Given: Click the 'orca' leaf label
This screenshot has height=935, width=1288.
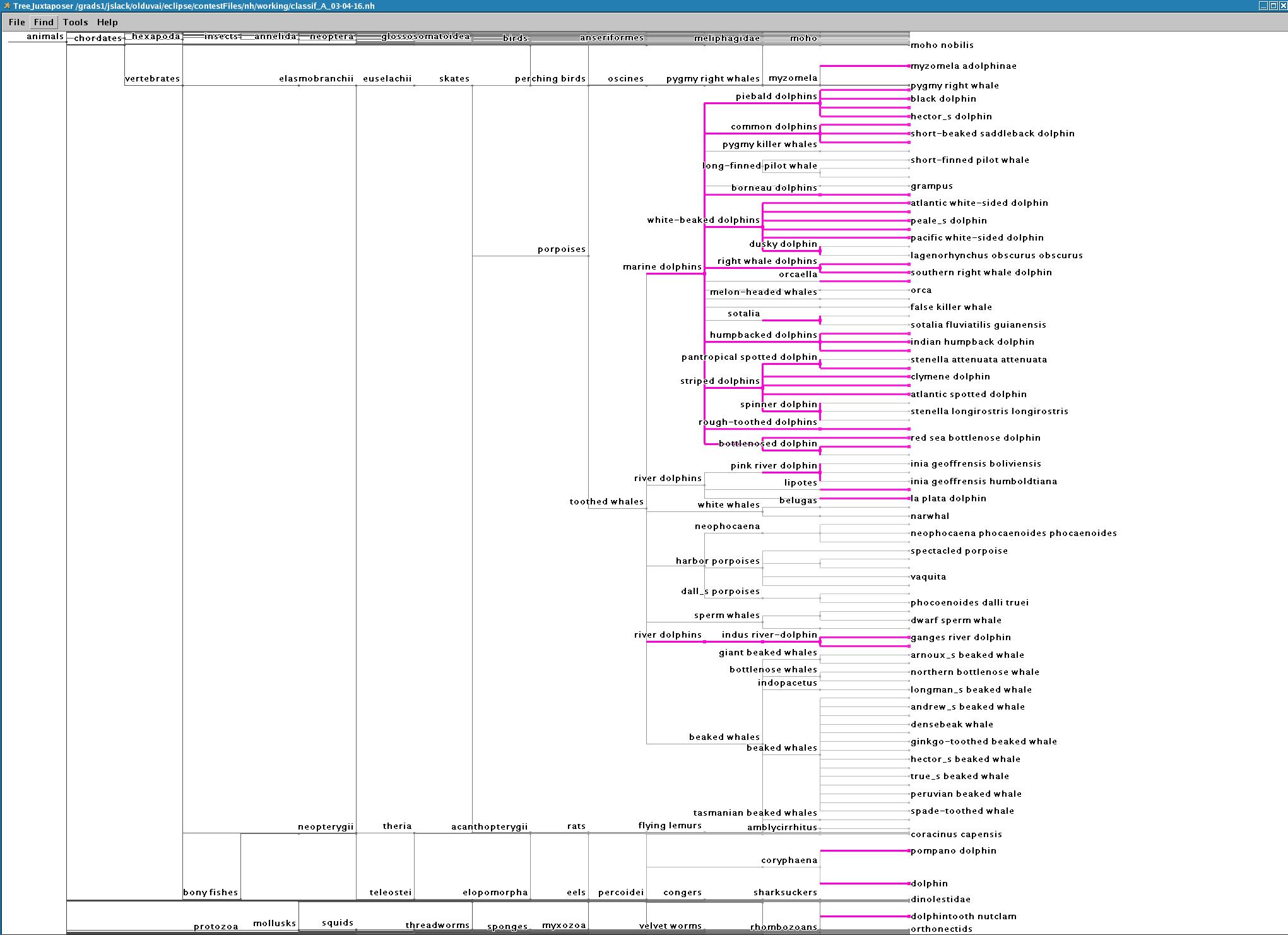Looking at the screenshot, I should tap(921, 290).
